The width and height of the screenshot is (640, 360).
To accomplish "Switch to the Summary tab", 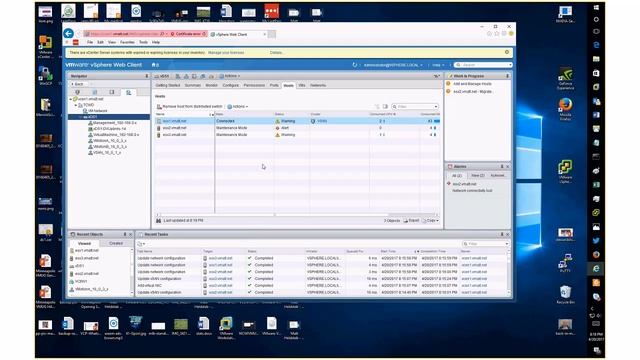I will tap(193, 85).
